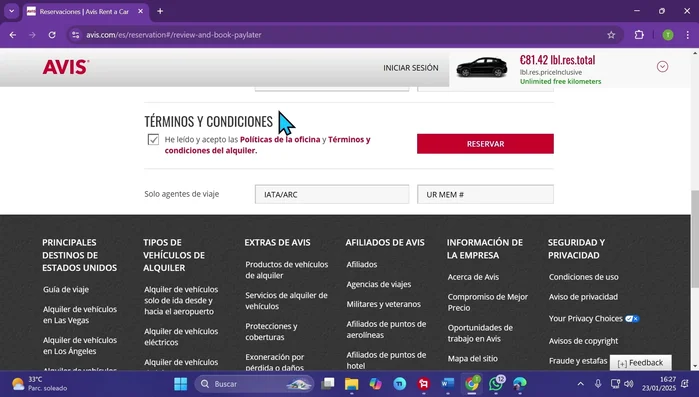
Task: Bookmark this page with the star icon
Action: click(x=611, y=35)
